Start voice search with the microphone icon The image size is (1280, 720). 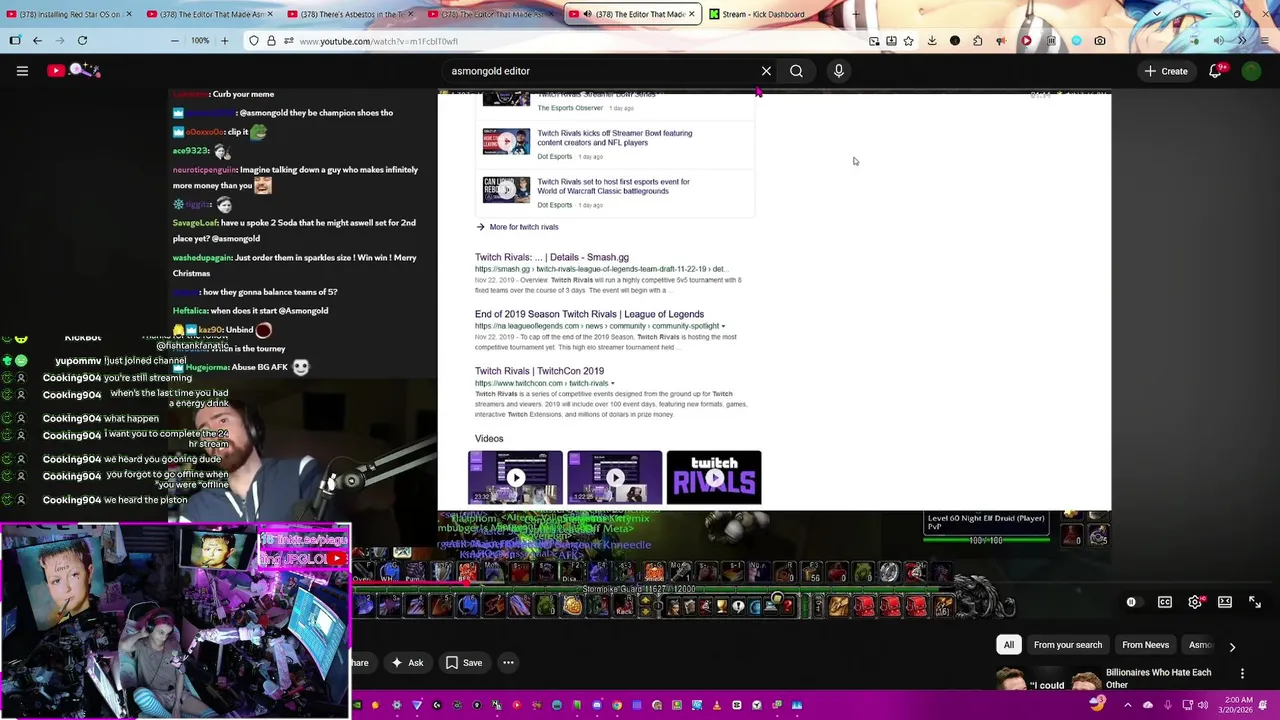tap(838, 71)
